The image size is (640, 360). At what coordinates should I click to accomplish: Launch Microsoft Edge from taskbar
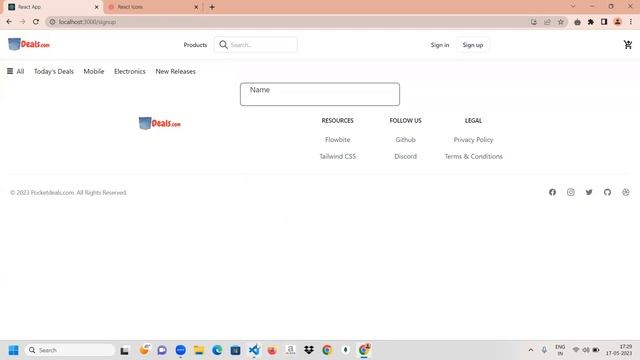pyautogui.click(x=217, y=350)
